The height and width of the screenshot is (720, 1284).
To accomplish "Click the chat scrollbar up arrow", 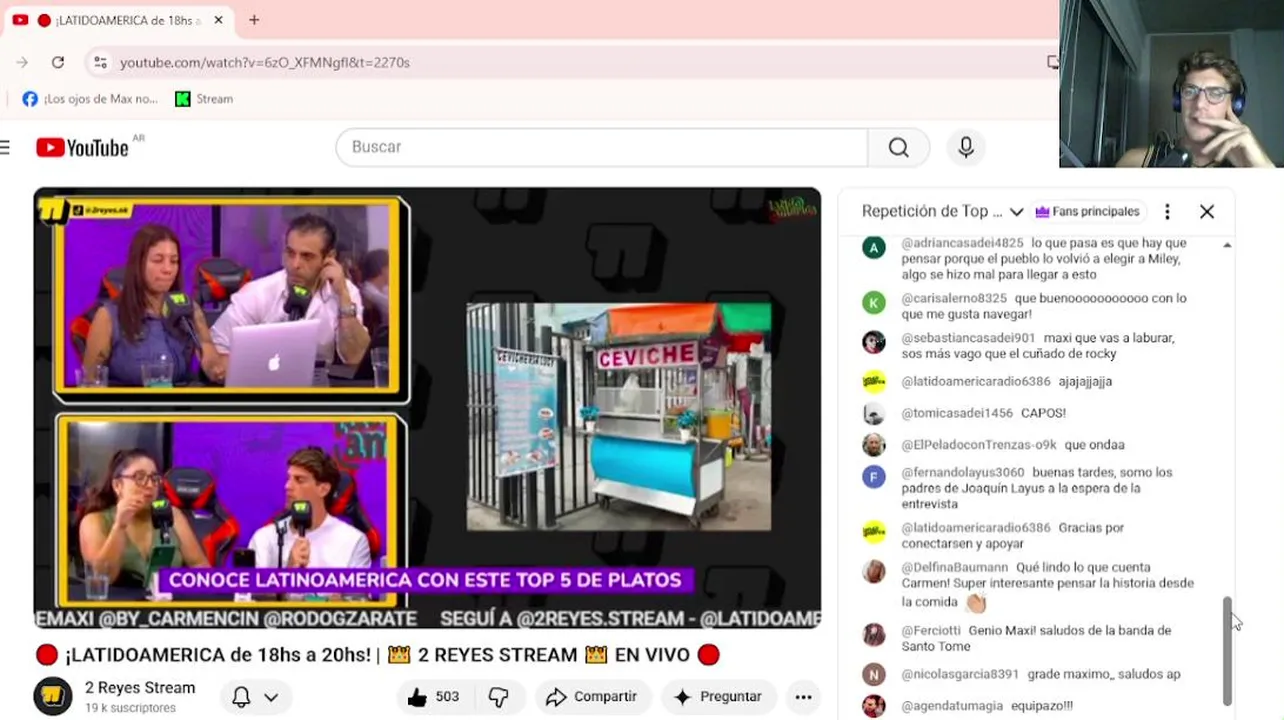I will (x=1228, y=245).
